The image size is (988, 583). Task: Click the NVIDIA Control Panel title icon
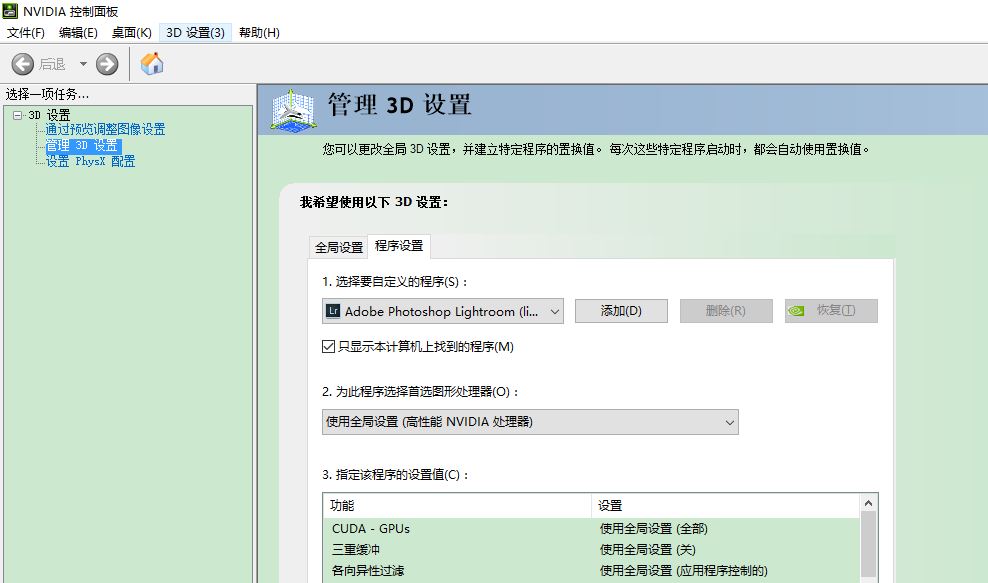coord(10,11)
